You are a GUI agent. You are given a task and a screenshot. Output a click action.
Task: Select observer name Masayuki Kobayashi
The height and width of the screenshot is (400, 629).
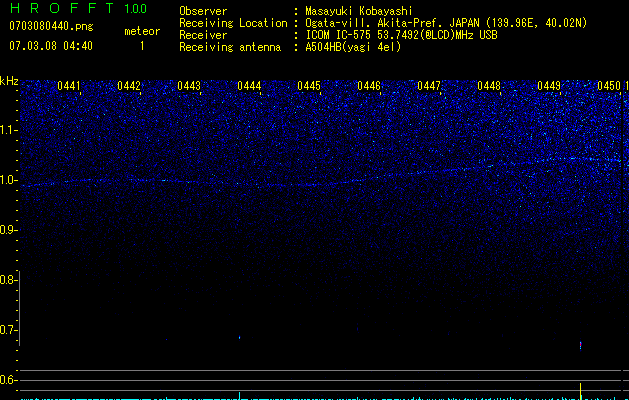(x=360, y=11)
